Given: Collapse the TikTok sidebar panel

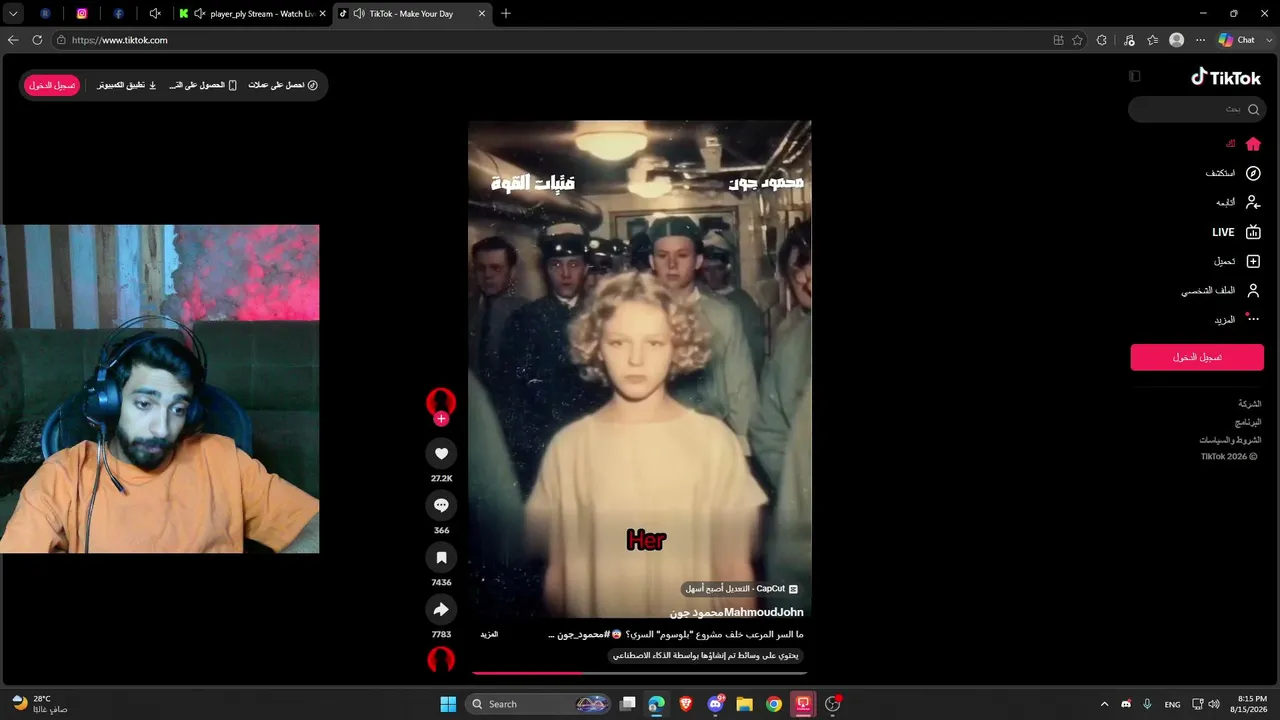Looking at the screenshot, I should point(1134,76).
